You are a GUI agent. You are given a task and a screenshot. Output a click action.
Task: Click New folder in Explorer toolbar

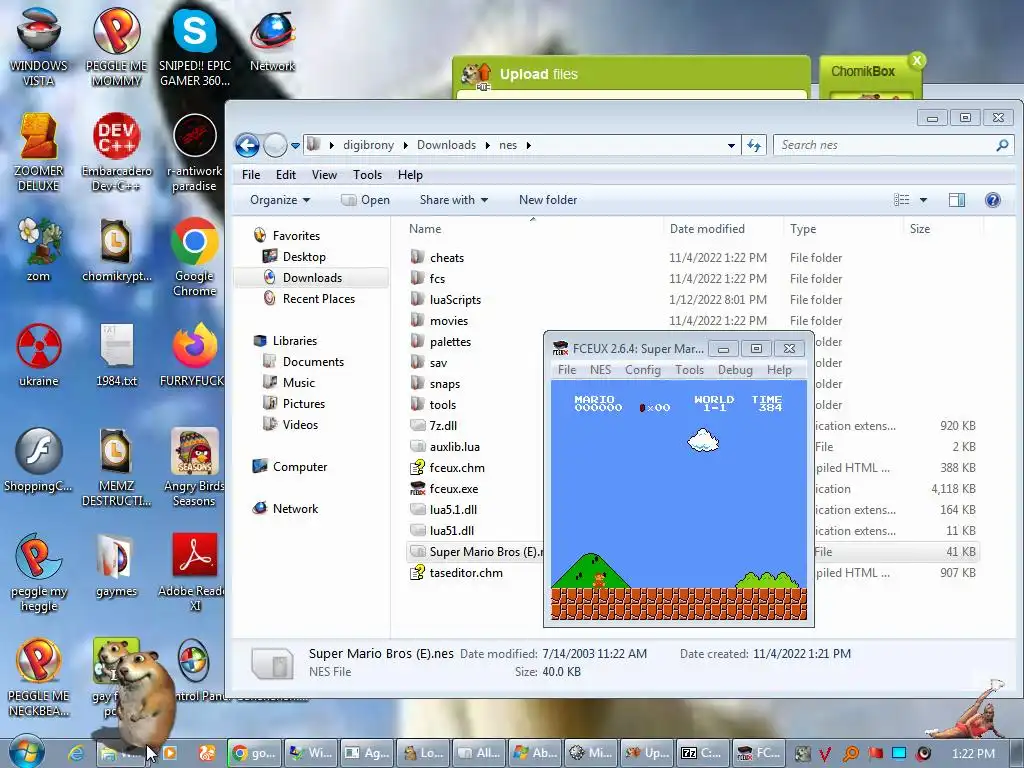pos(548,200)
